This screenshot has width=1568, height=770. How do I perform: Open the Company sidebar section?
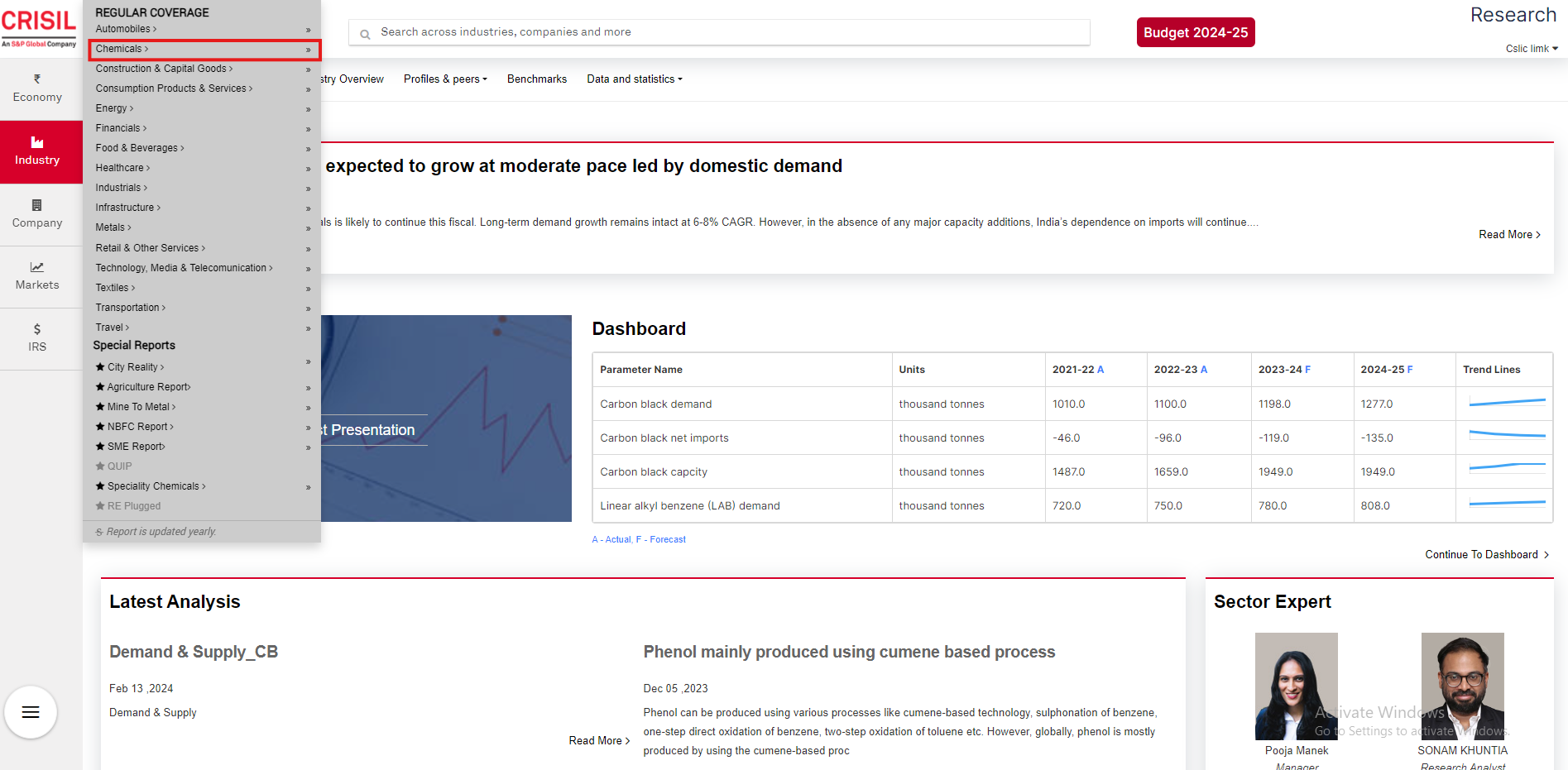tap(37, 214)
